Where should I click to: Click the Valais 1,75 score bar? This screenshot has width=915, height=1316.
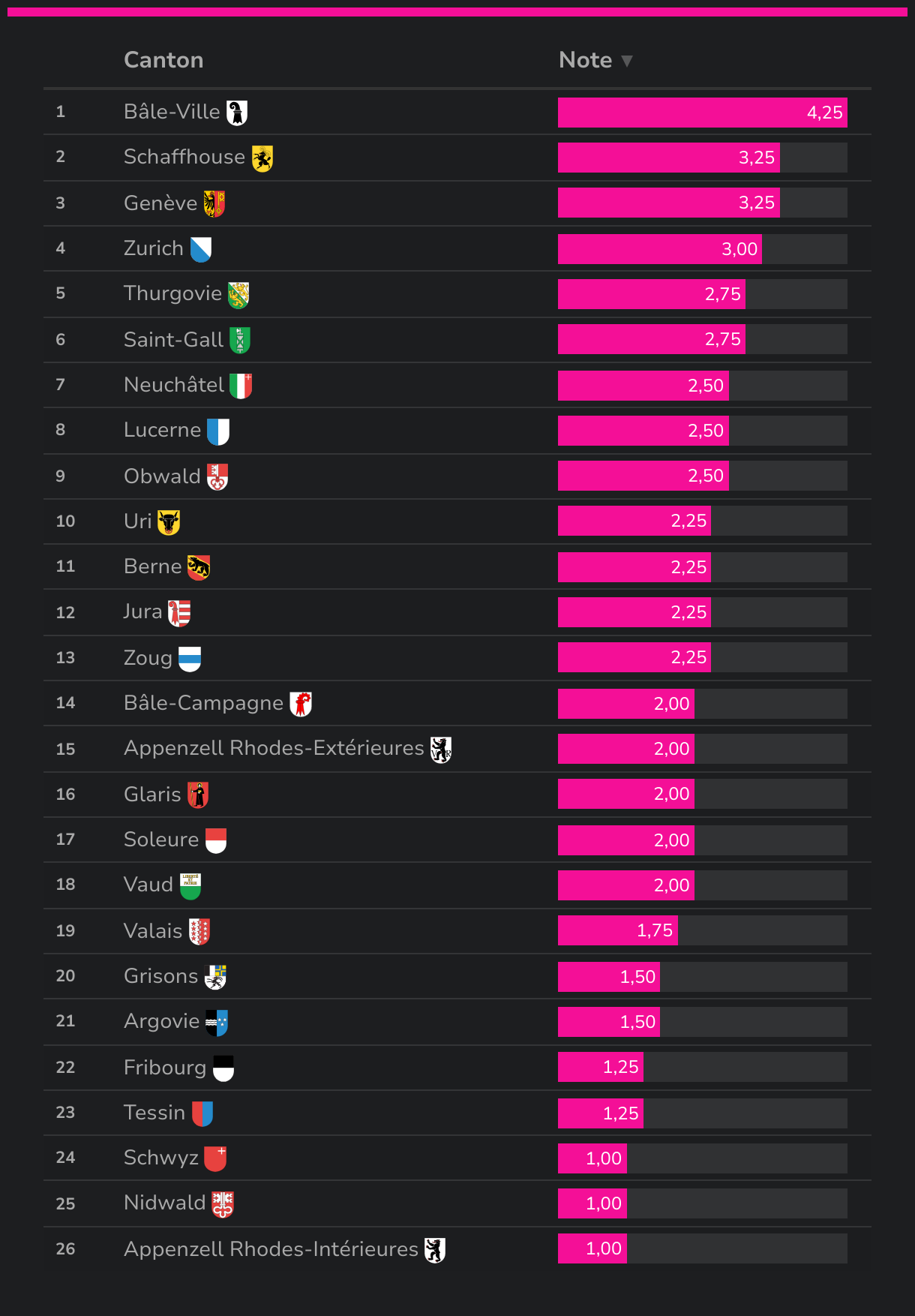[x=618, y=930]
